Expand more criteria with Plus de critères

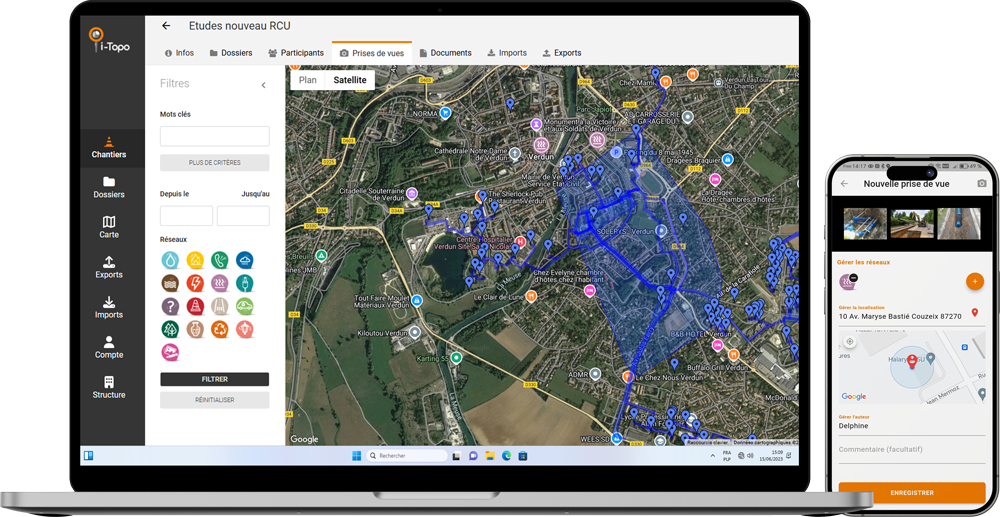click(214, 162)
